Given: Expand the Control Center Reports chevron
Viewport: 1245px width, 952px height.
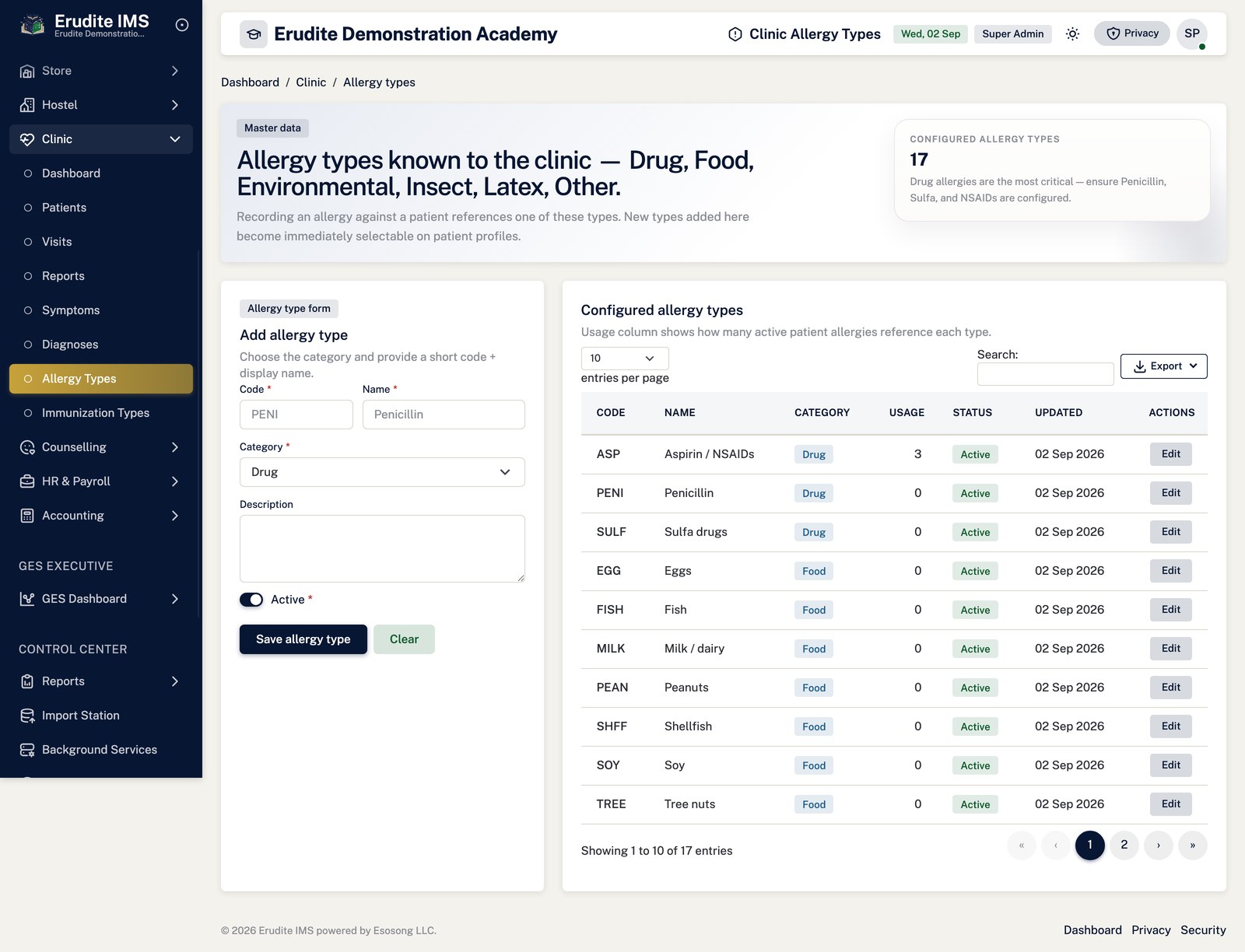Looking at the screenshot, I should [175, 681].
